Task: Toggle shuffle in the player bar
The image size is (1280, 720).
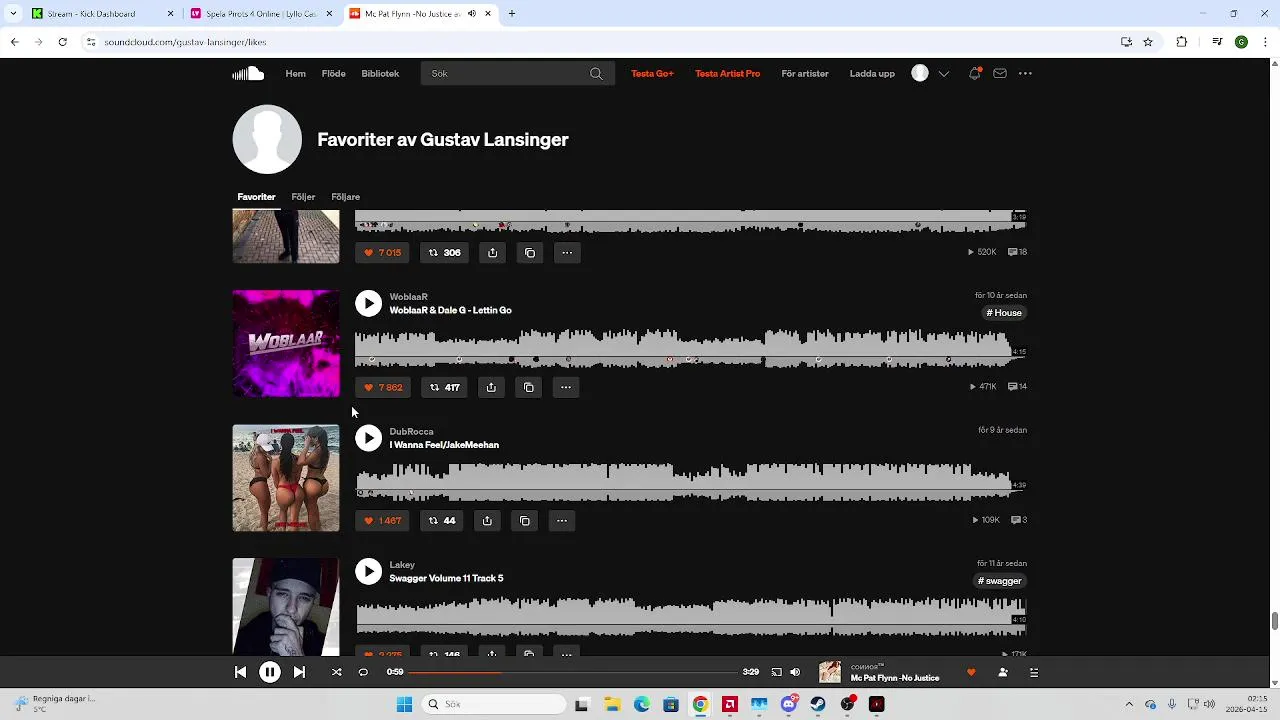Action: (337, 672)
